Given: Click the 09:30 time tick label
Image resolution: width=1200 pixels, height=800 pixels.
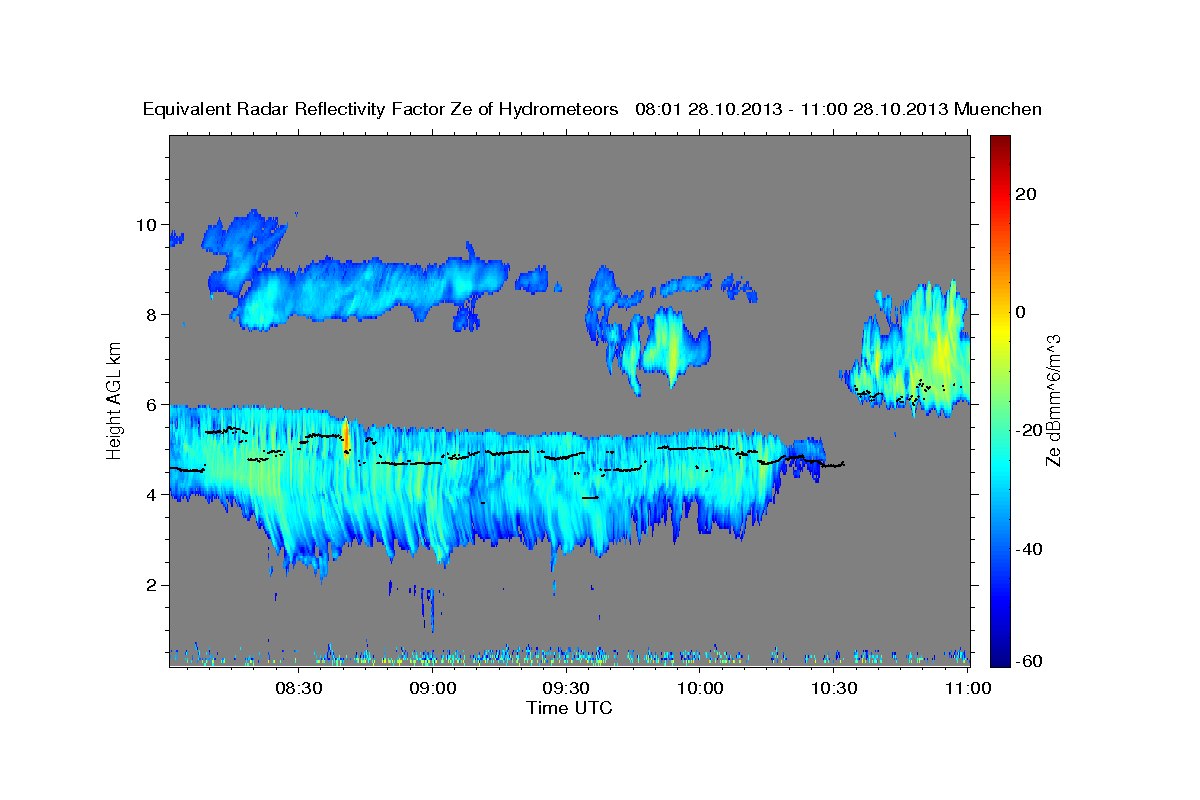Looking at the screenshot, I should click(x=567, y=688).
